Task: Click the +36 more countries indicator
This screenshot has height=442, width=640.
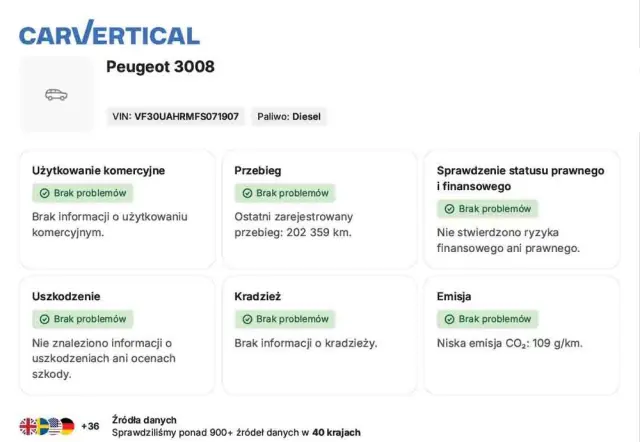Action: tap(90, 427)
